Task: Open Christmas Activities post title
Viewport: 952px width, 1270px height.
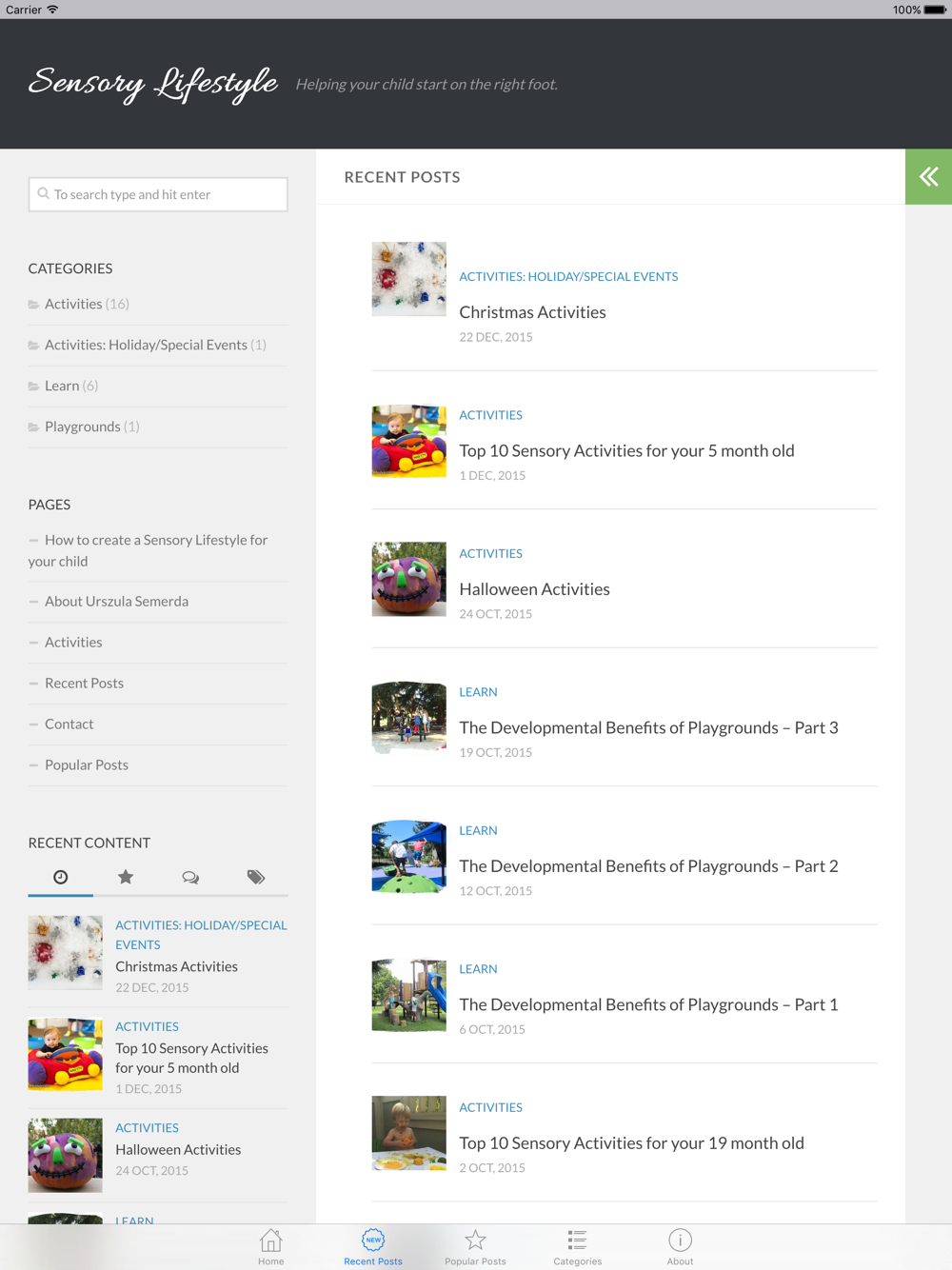Action: coord(532,312)
